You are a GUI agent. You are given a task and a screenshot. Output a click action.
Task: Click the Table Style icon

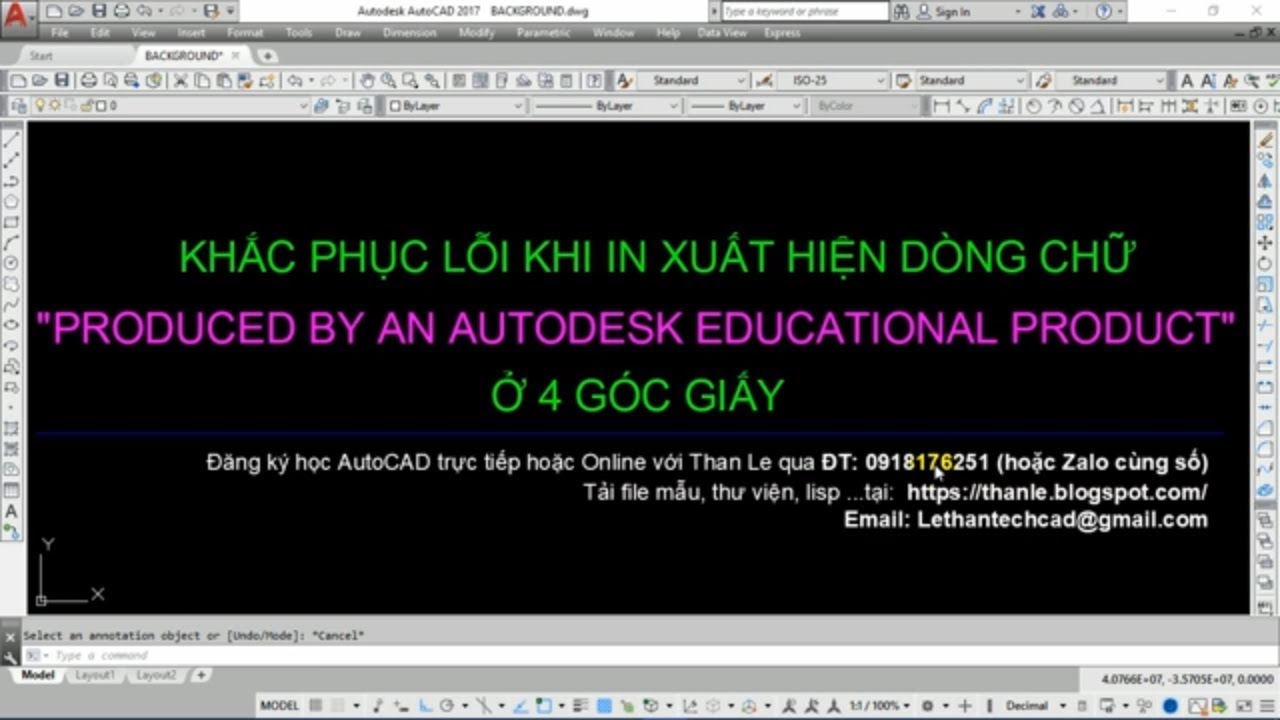(x=903, y=80)
